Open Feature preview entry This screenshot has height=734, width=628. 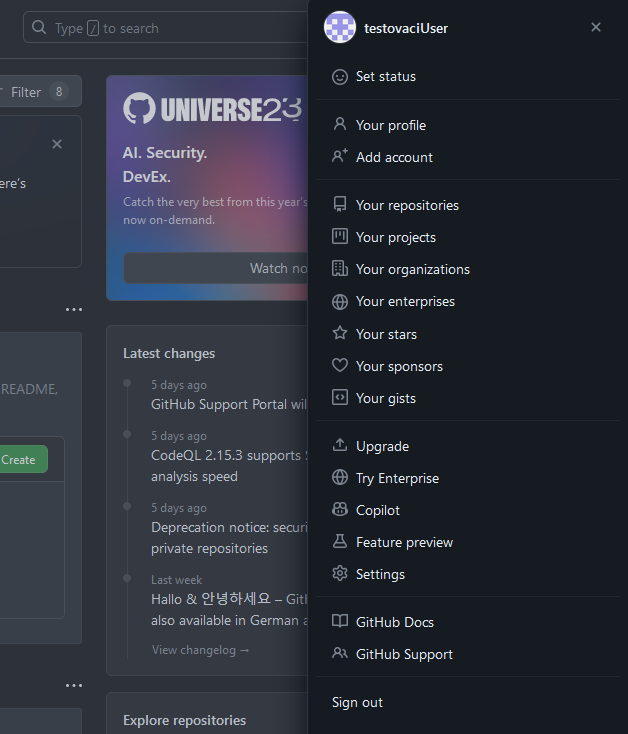pyautogui.click(x=468, y=542)
